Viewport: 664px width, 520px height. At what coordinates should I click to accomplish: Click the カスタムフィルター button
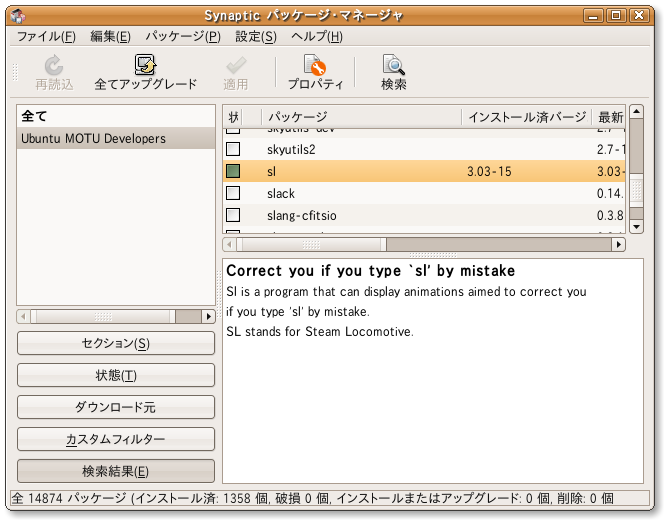coord(116,439)
